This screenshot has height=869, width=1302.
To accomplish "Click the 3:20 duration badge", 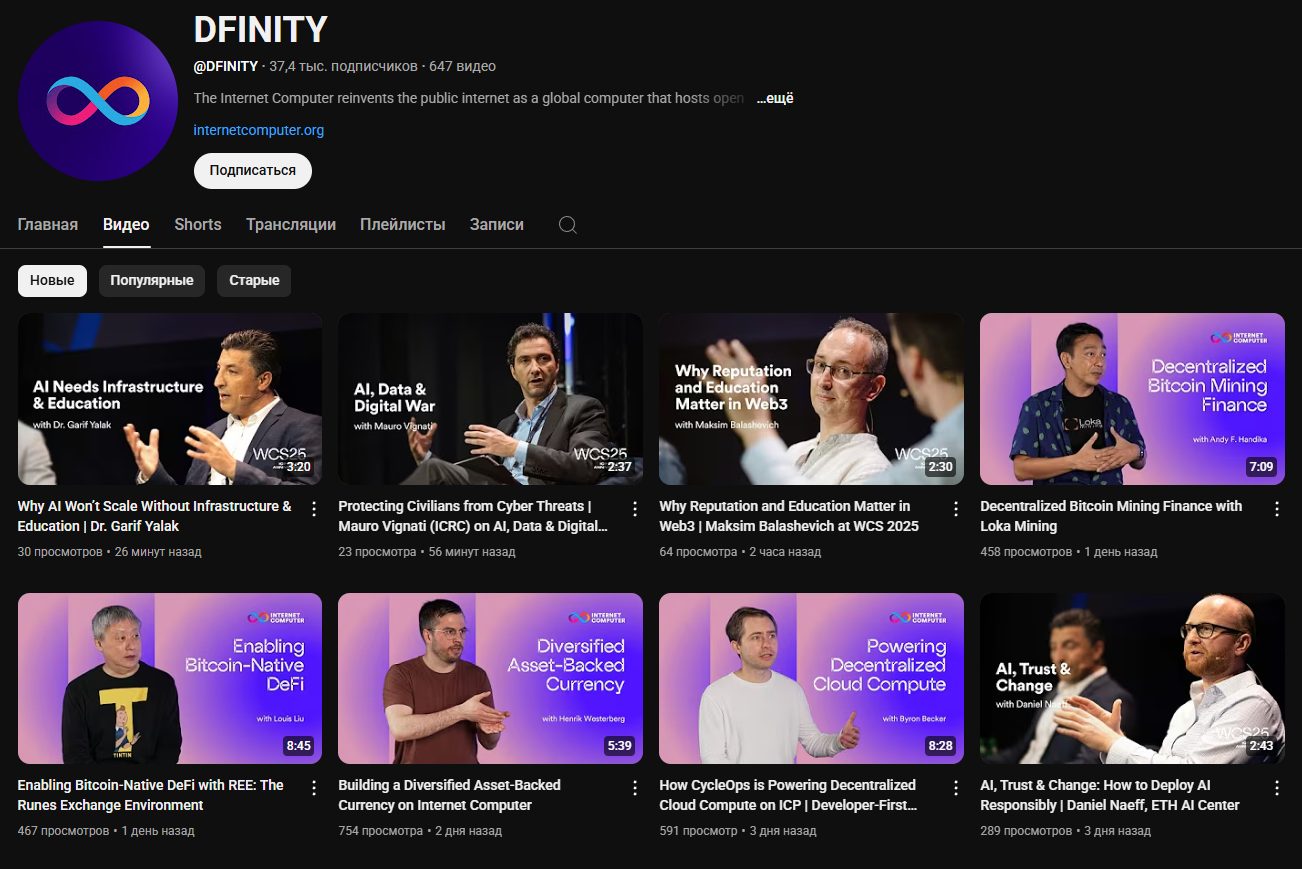I will point(298,467).
